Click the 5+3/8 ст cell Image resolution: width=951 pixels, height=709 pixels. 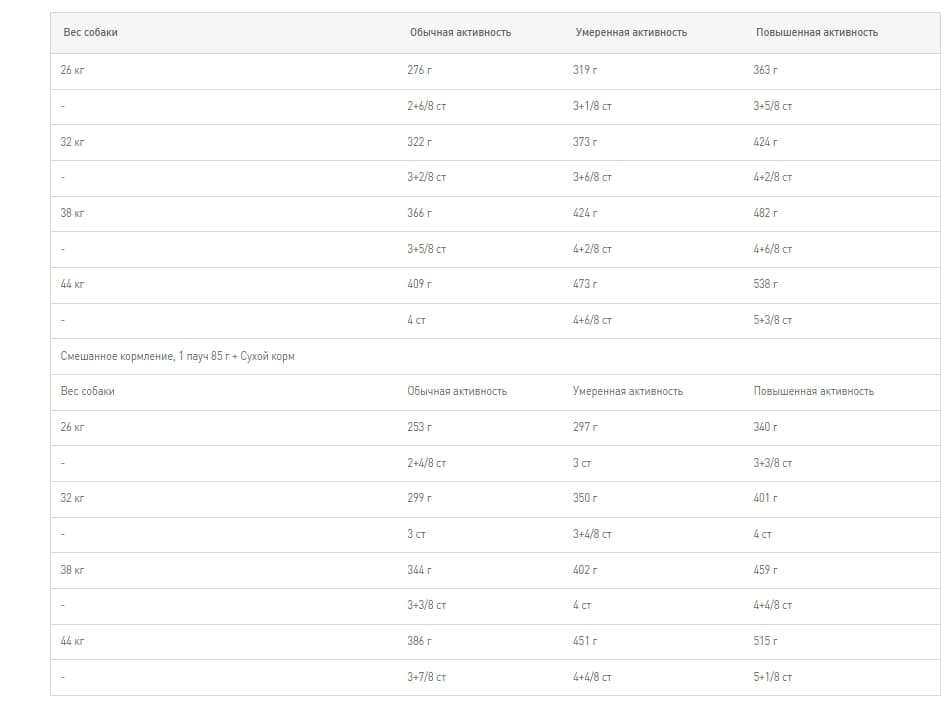point(772,320)
